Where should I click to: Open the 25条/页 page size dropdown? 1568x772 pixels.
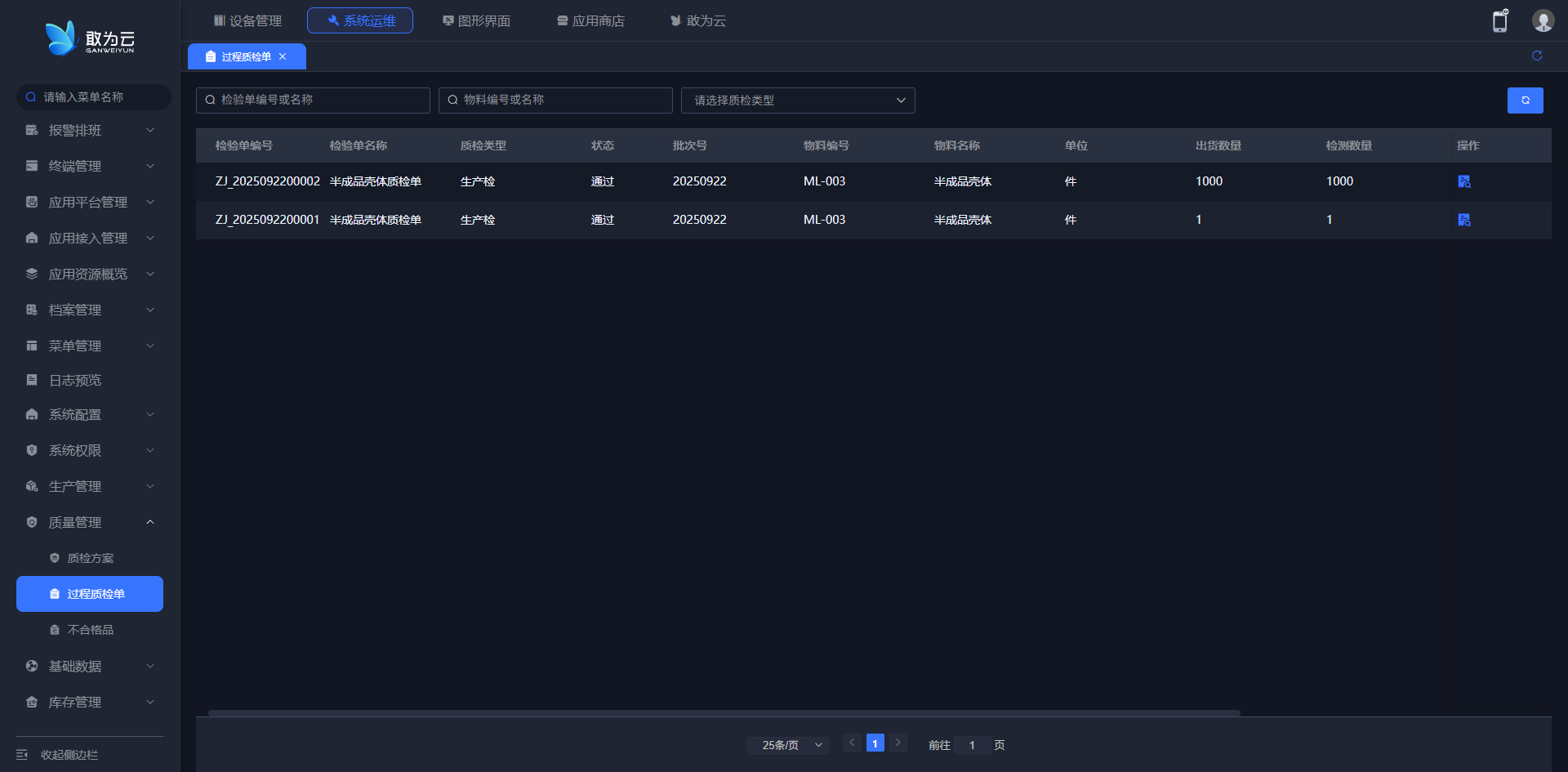point(788,745)
